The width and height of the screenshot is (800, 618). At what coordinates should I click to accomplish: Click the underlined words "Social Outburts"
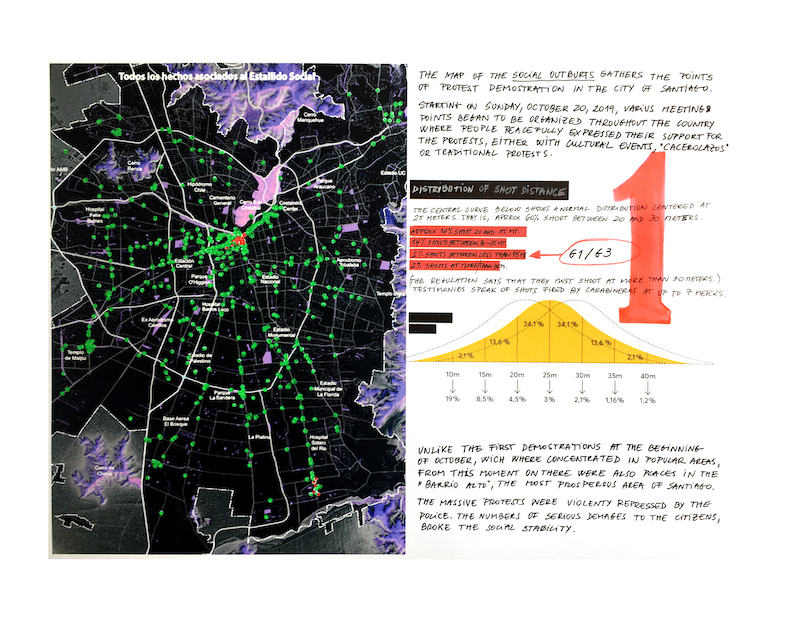[x=553, y=76]
